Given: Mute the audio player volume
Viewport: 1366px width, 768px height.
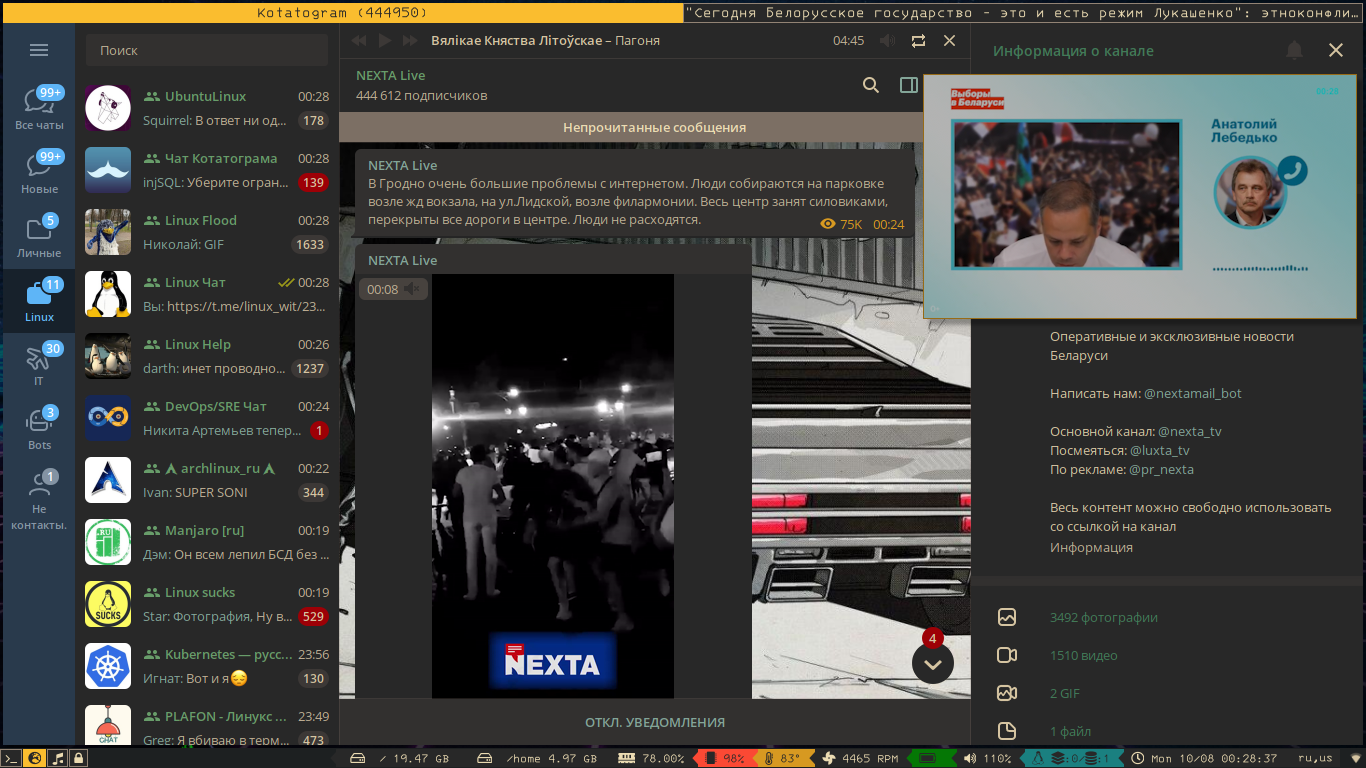Looking at the screenshot, I should (887, 41).
